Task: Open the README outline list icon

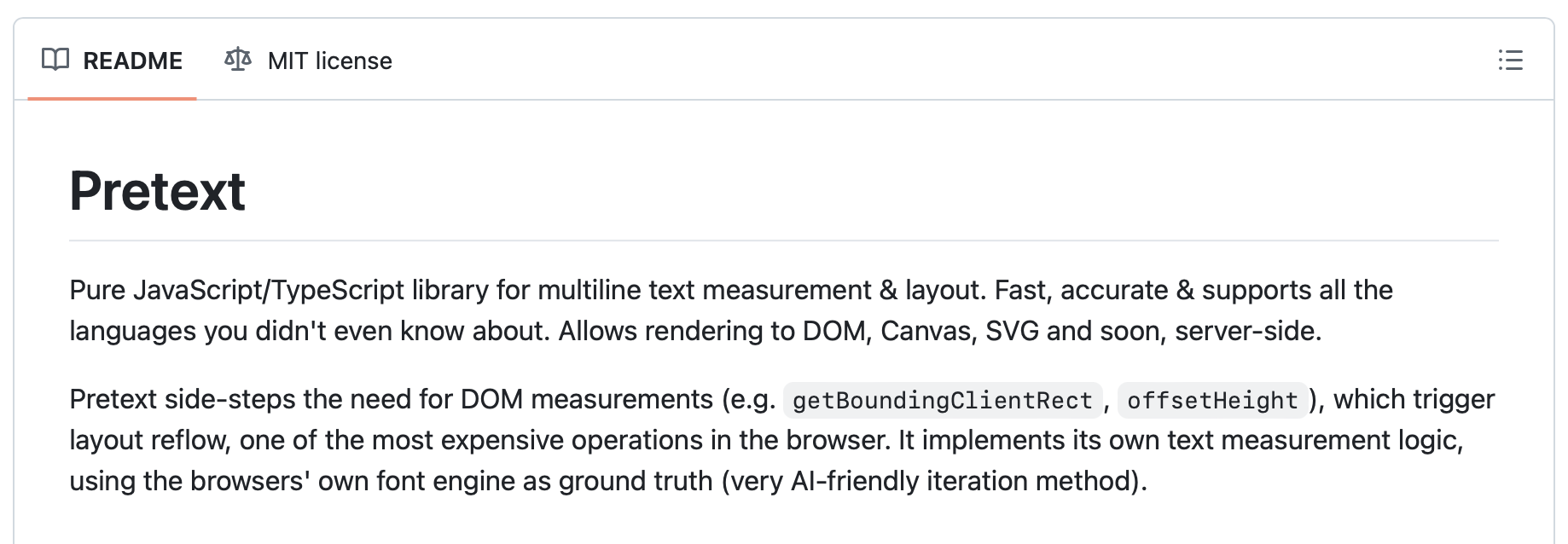Action: click(1510, 61)
